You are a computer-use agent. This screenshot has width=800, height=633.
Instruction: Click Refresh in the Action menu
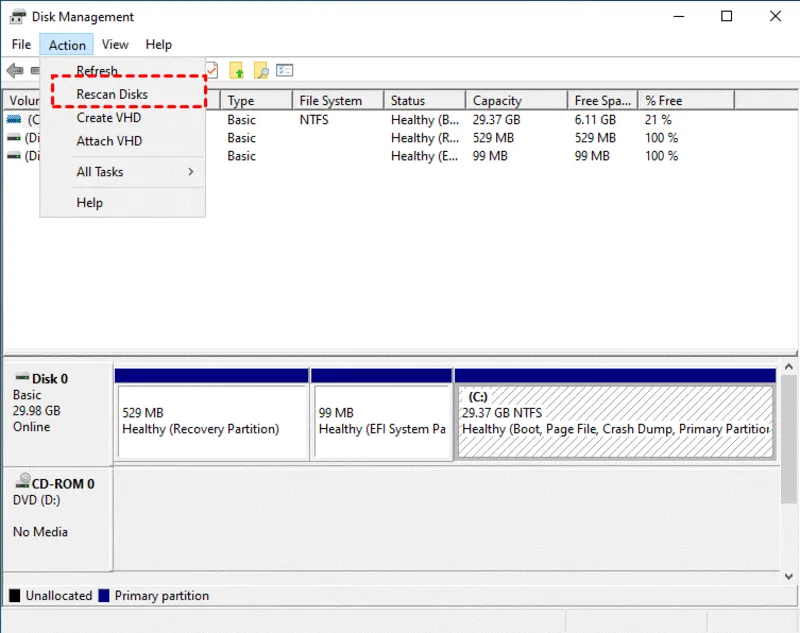point(96,70)
